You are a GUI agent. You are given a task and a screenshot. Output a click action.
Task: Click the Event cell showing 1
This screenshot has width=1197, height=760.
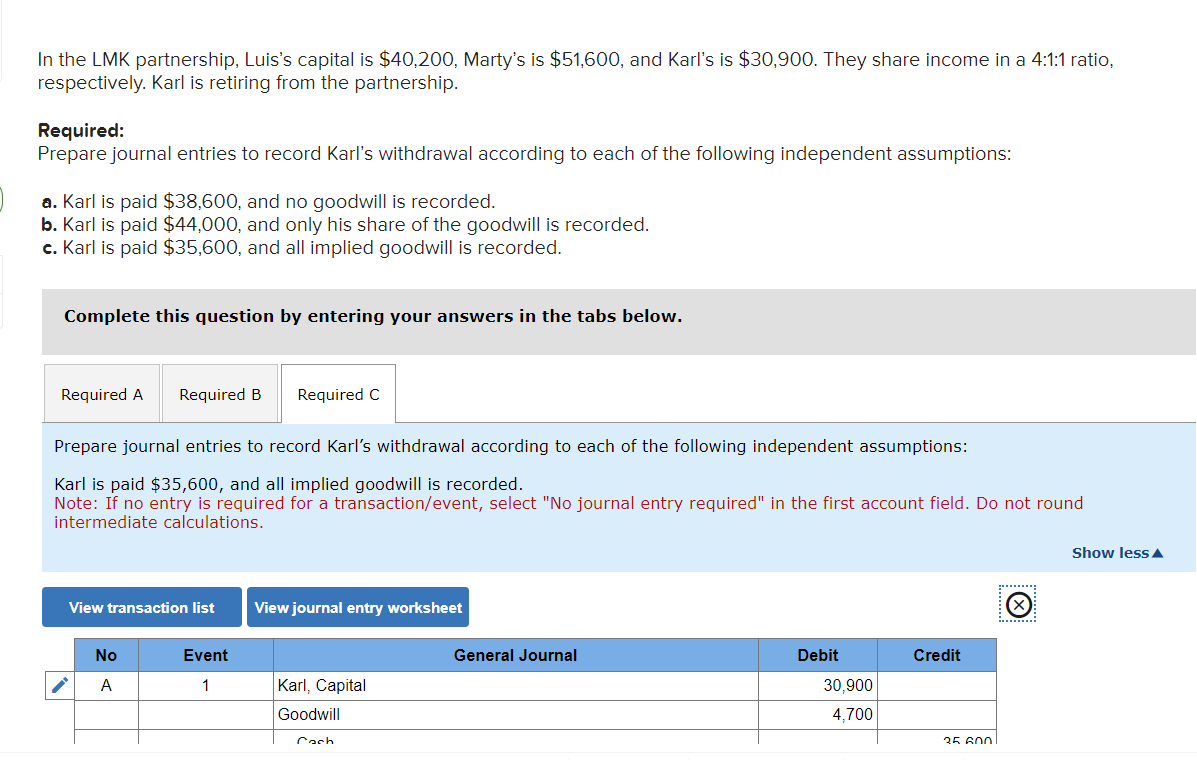click(205, 685)
